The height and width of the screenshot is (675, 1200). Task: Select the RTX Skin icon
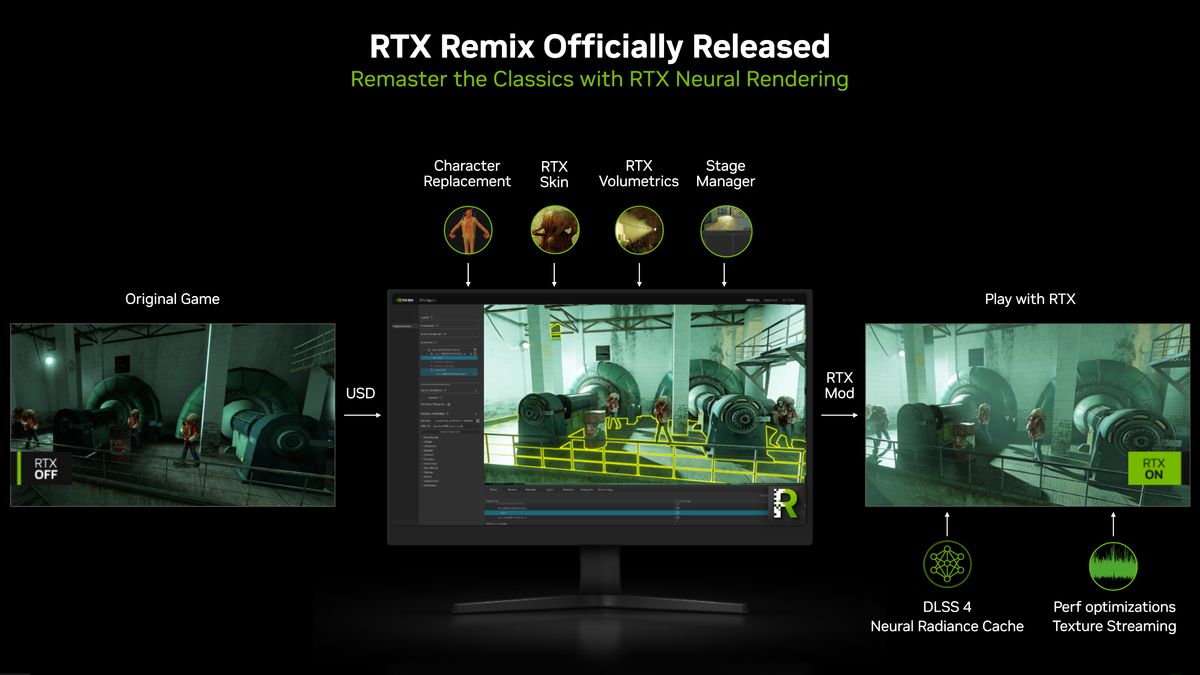[554, 229]
